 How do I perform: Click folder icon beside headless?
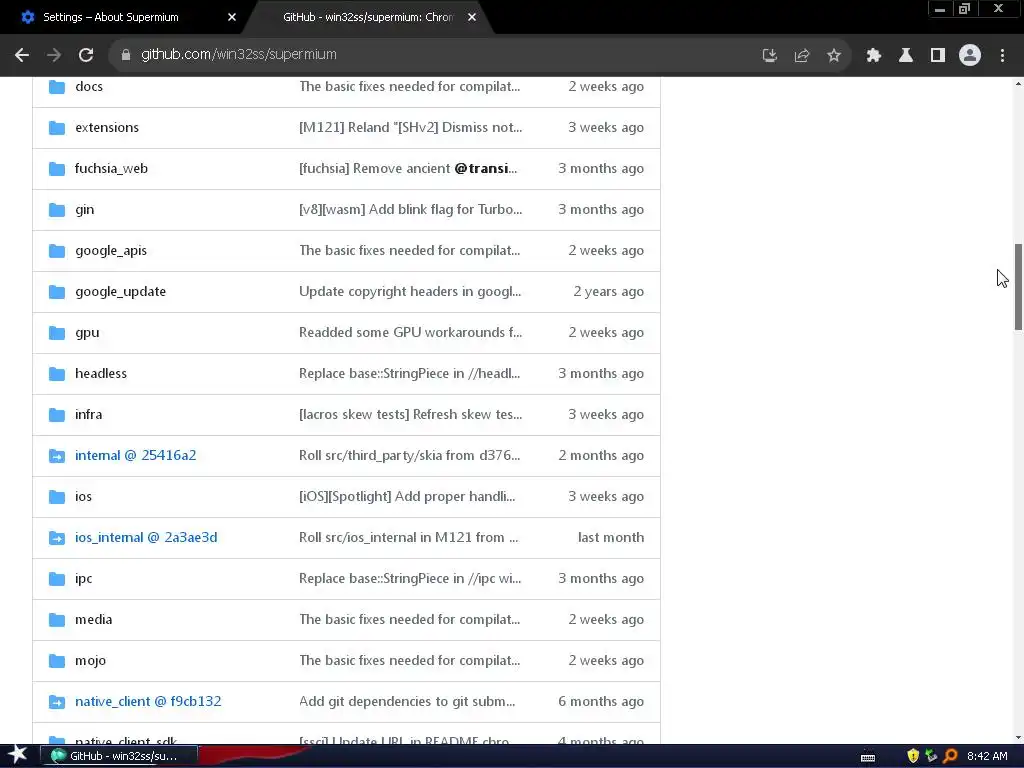(57, 374)
